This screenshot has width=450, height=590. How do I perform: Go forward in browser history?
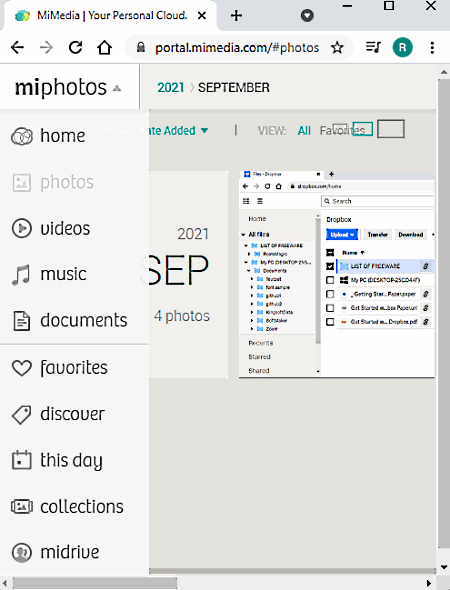pyautogui.click(x=47, y=47)
